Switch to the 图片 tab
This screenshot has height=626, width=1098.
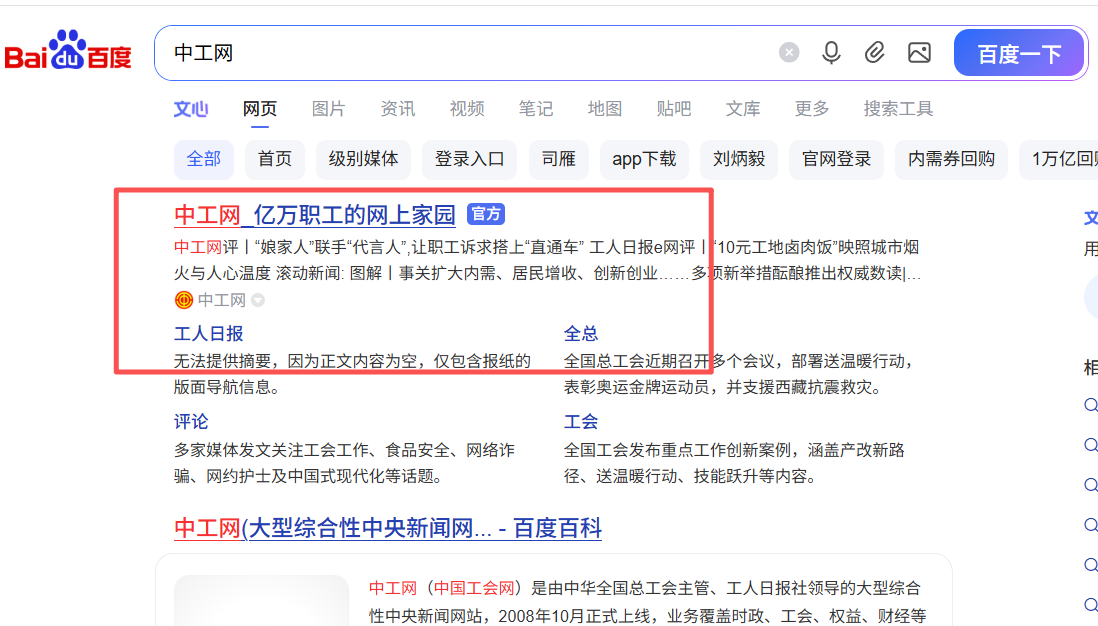(x=328, y=109)
